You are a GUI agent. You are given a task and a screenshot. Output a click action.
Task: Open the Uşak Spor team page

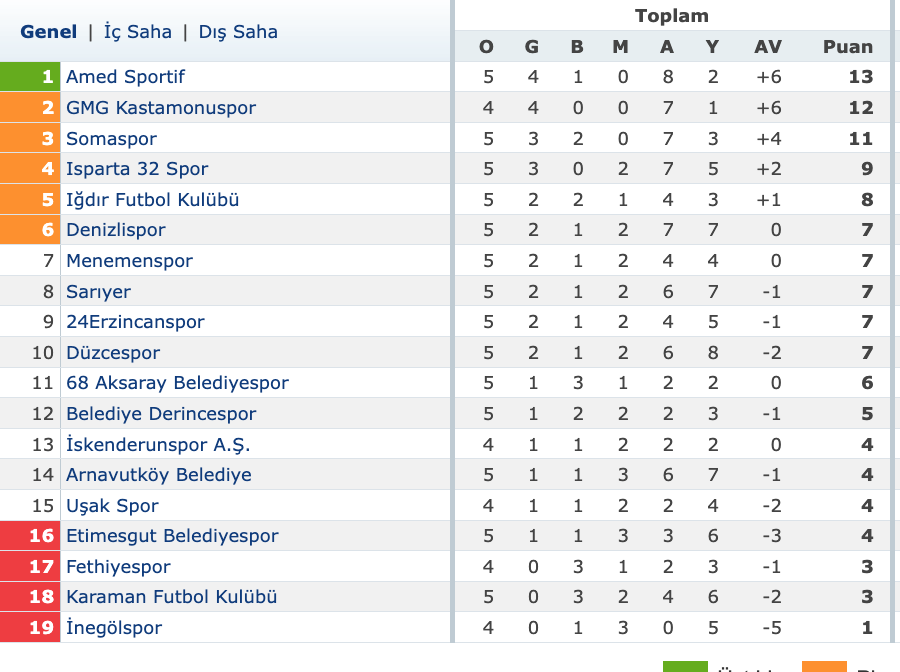click(x=112, y=506)
